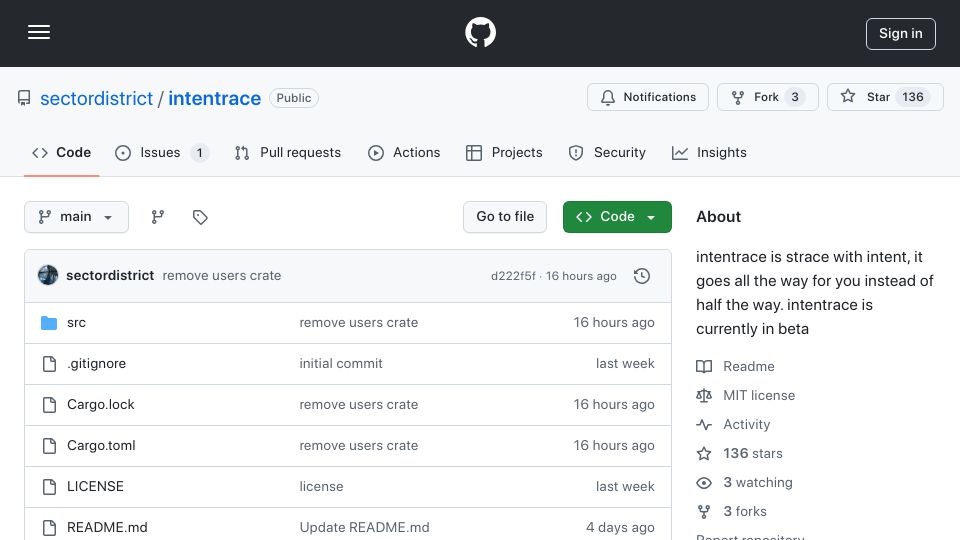Click the Star count badge showing 136

[x=913, y=97]
